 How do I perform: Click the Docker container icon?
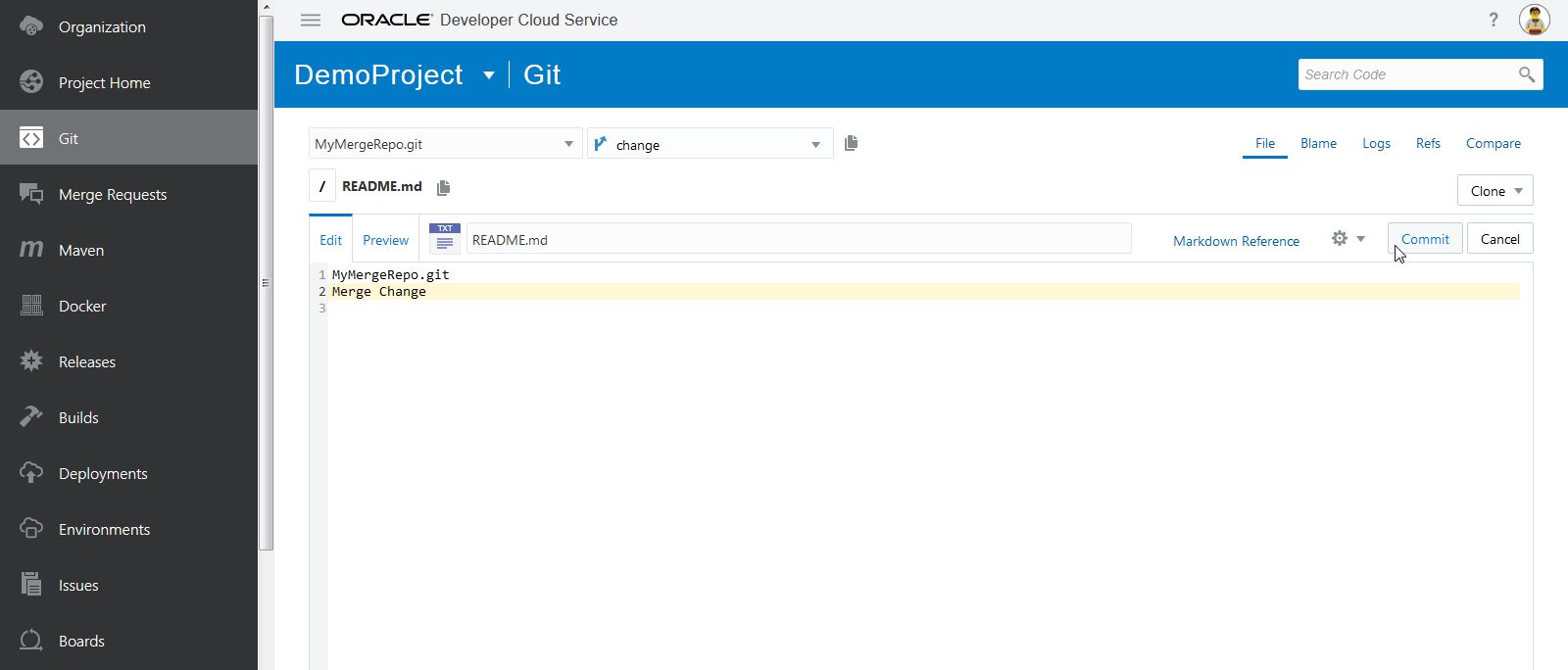point(31,305)
